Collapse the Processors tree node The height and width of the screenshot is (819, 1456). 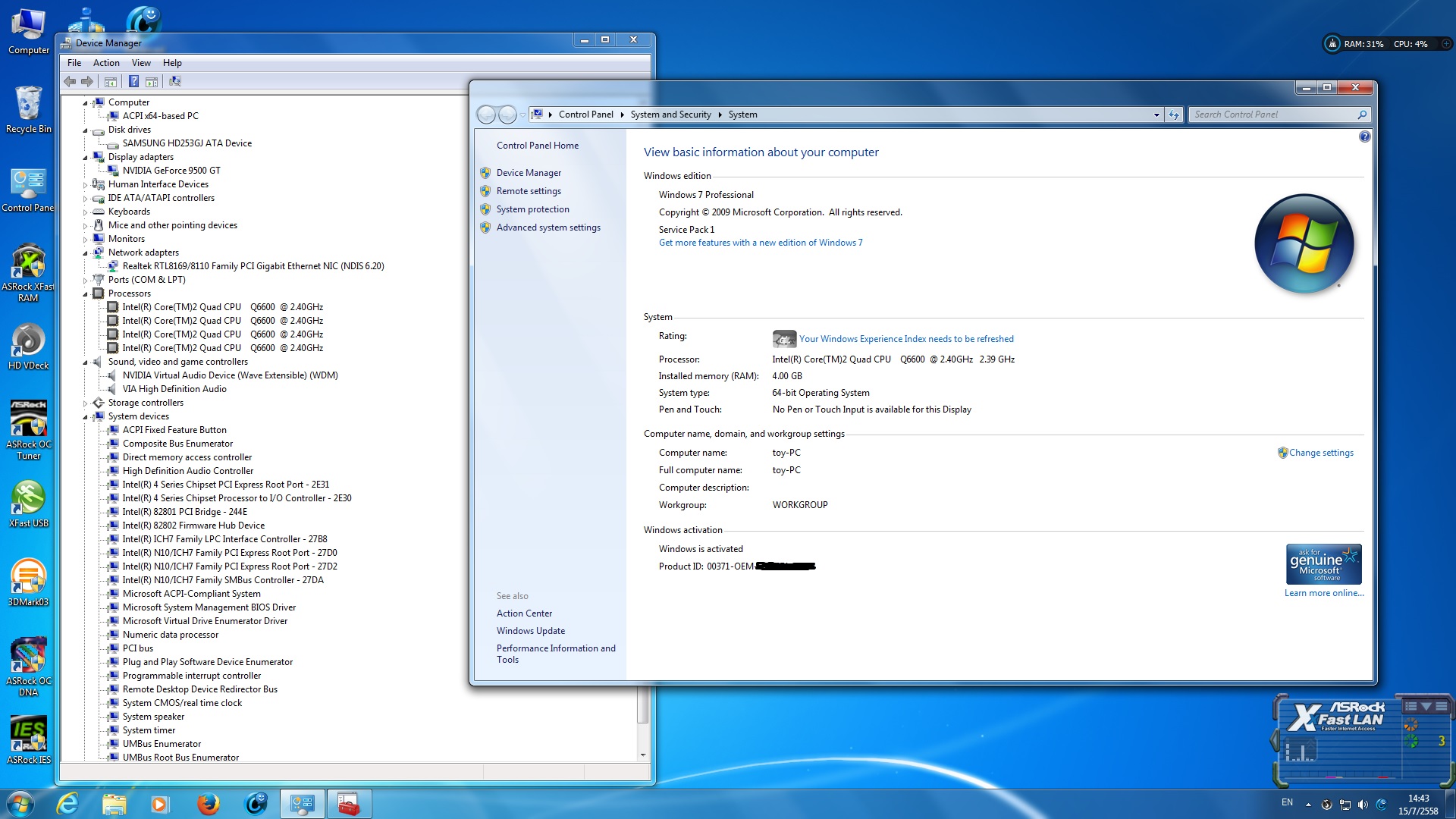[x=86, y=294]
